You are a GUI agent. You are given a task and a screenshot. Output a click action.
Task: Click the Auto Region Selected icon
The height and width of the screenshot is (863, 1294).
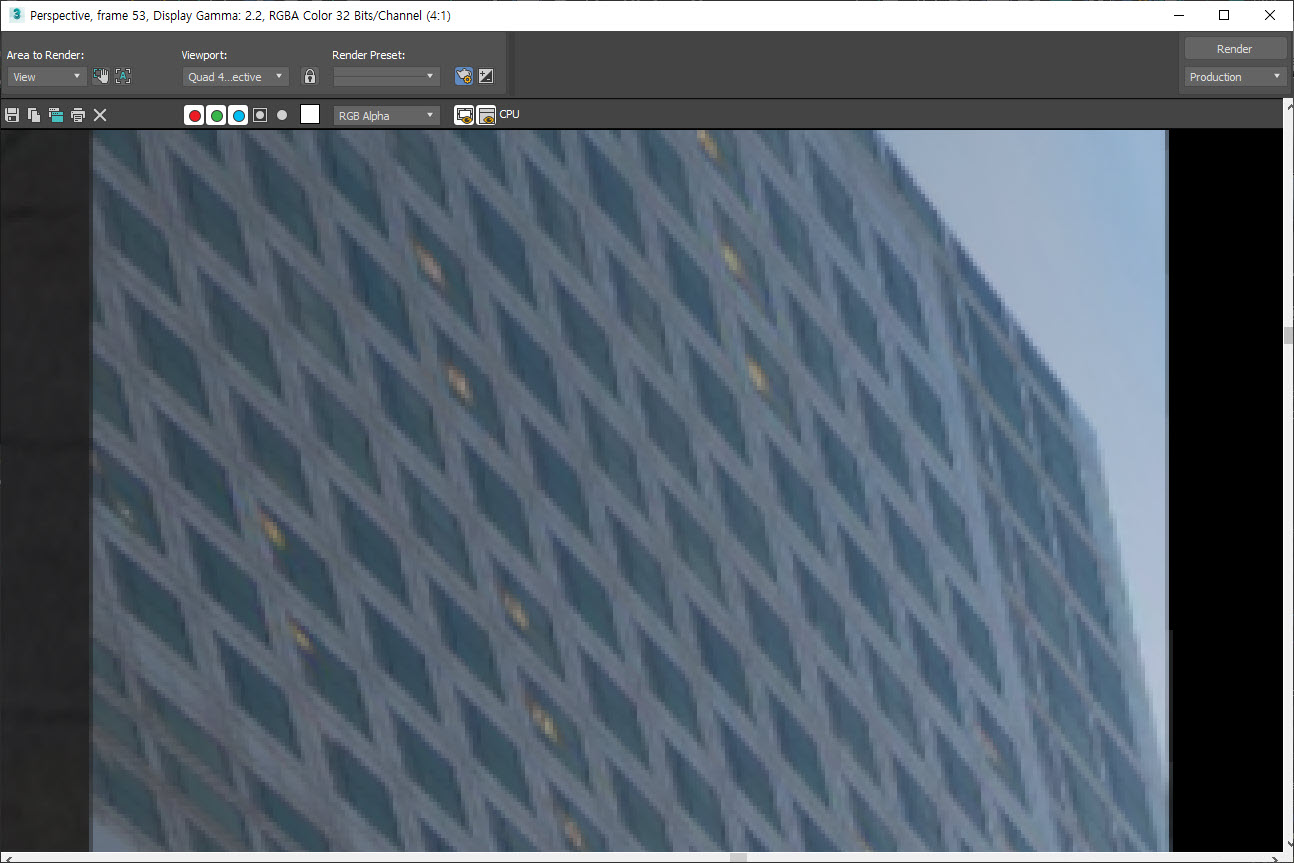tap(123, 76)
